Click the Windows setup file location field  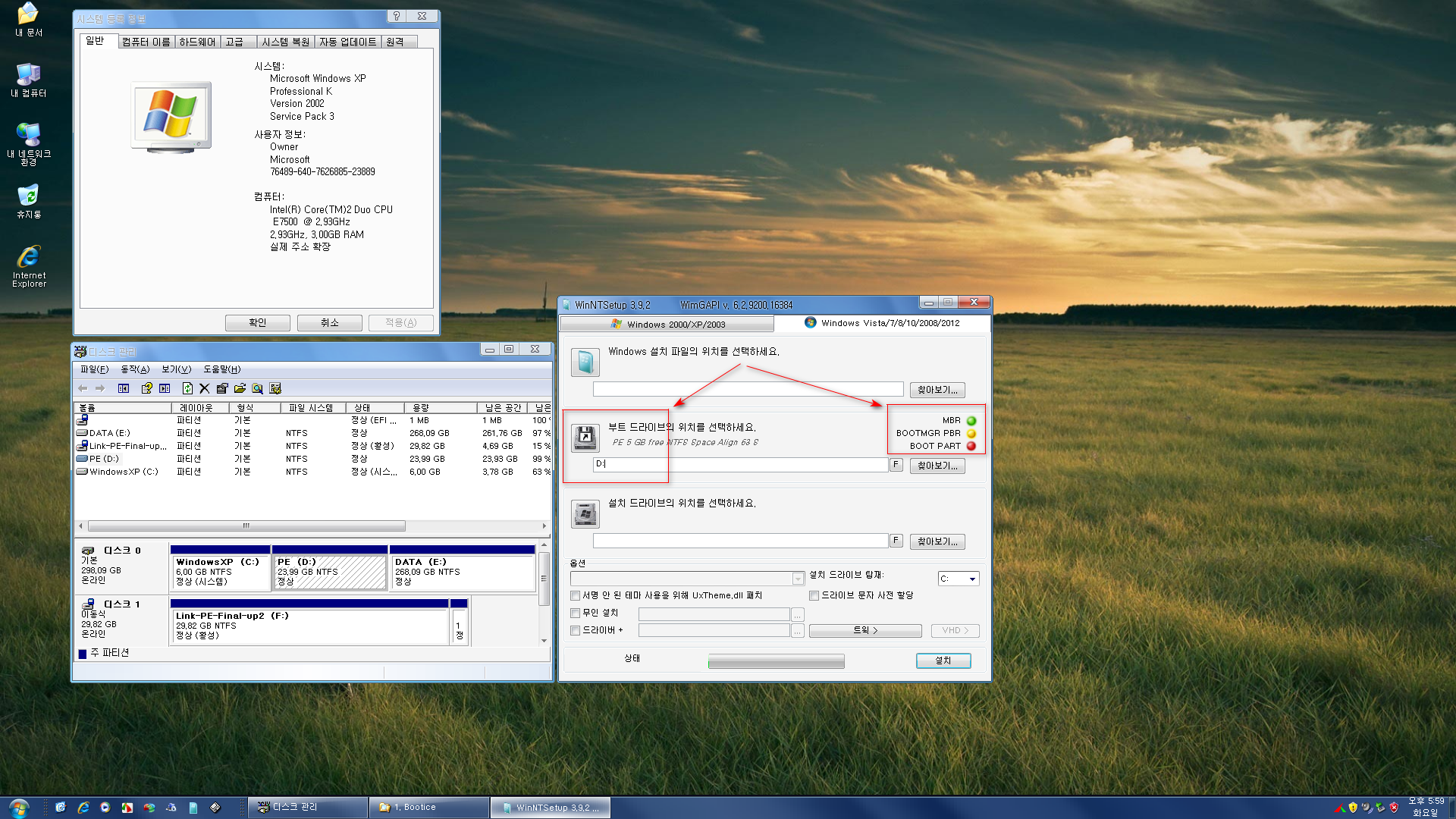click(748, 389)
